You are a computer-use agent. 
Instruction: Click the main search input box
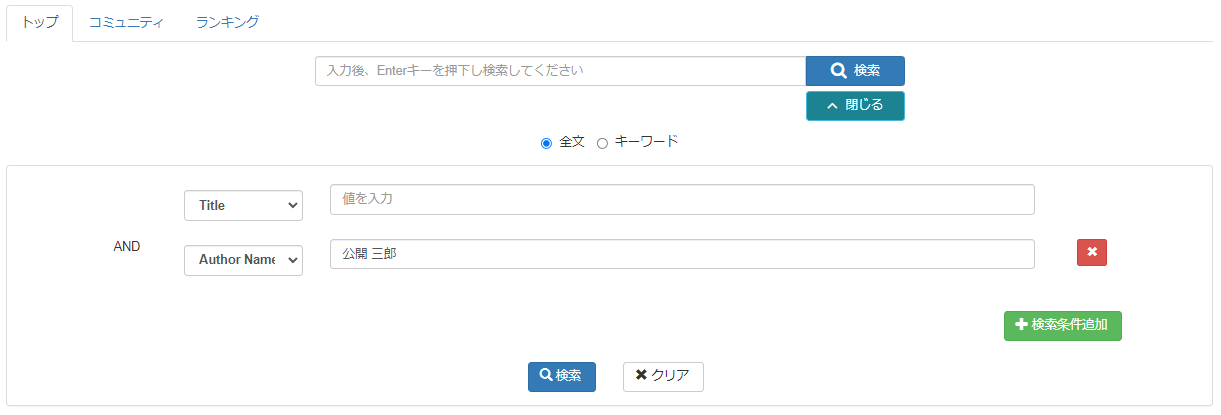click(560, 71)
